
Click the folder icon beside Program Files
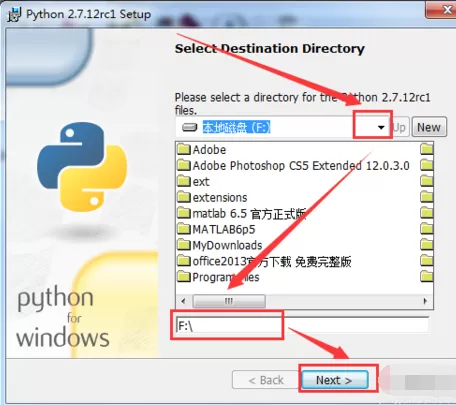(x=184, y=277)
